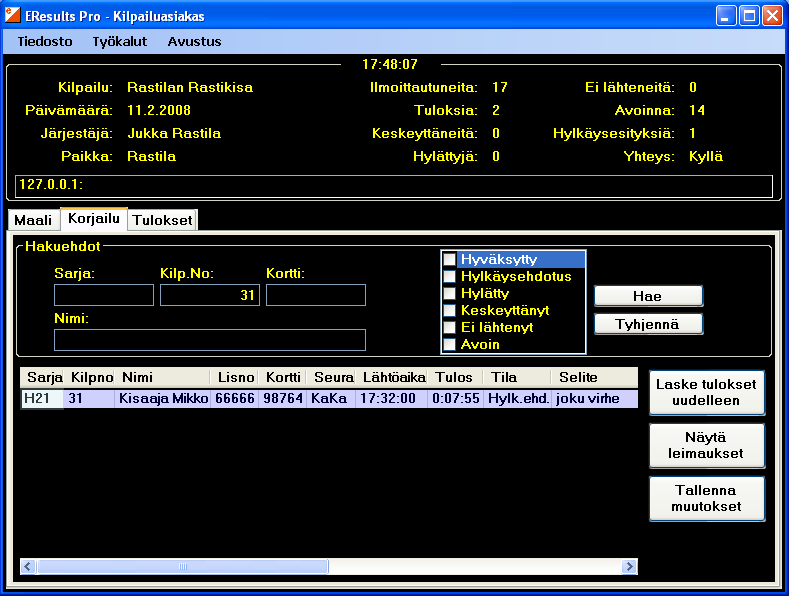The image size is (789, 596).
Task: Click the Lisno column header
Action: click(x=234, y=377)
